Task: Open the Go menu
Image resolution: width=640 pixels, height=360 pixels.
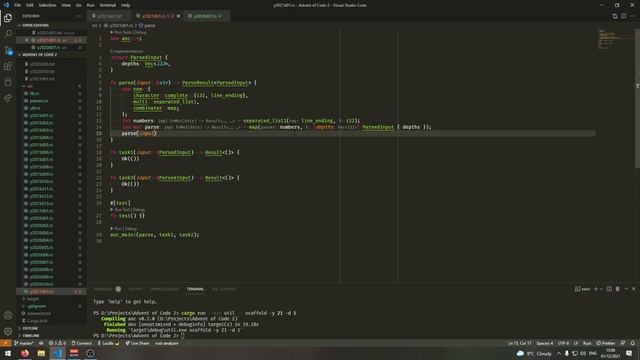Action: coord(79,5)
